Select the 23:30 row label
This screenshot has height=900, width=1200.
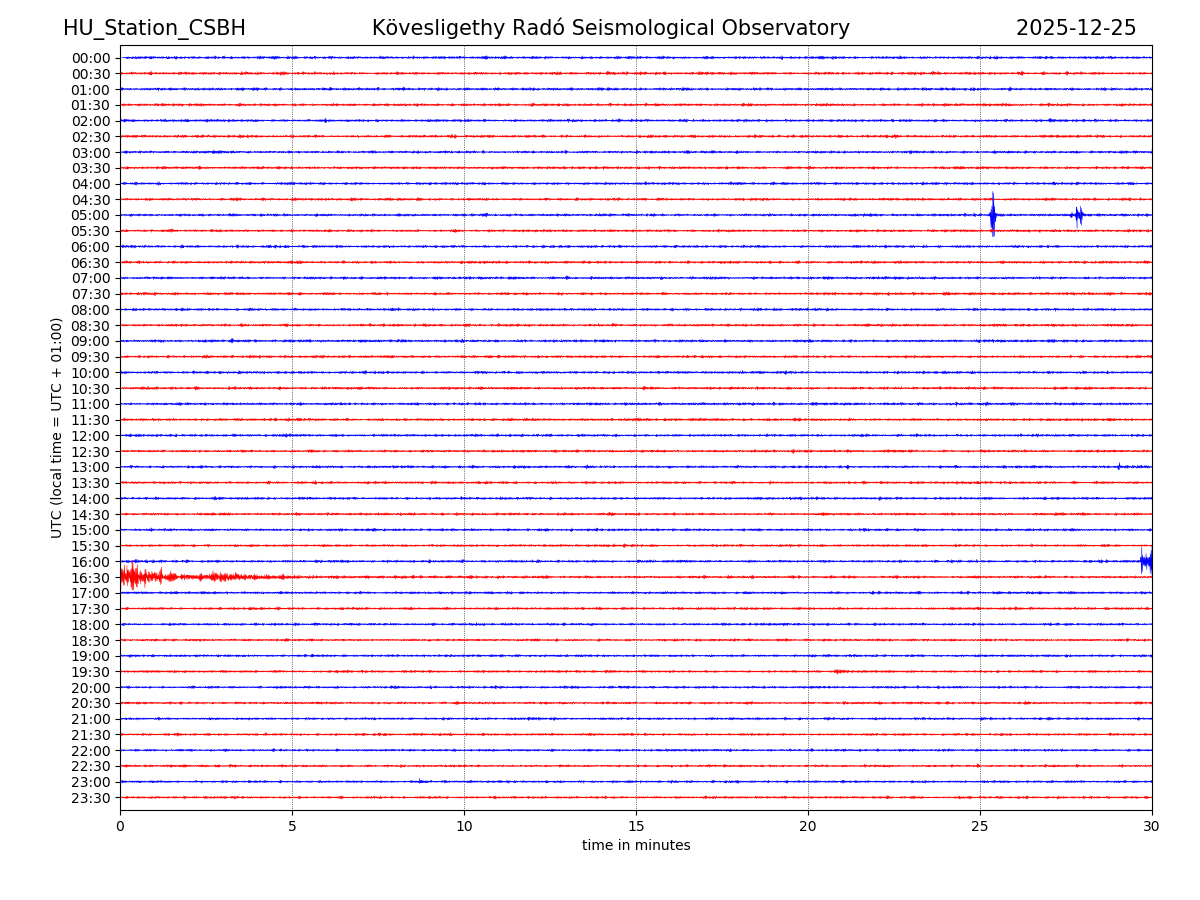click(91, 798)
